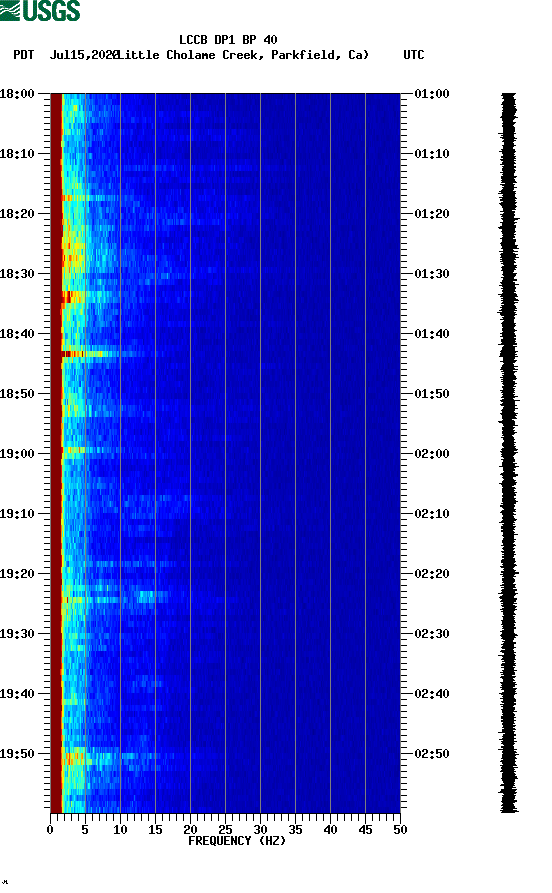This screenshot has height=893, width=552.
Task: Click the '15' frequency axis label
Action: coord(155,830)
